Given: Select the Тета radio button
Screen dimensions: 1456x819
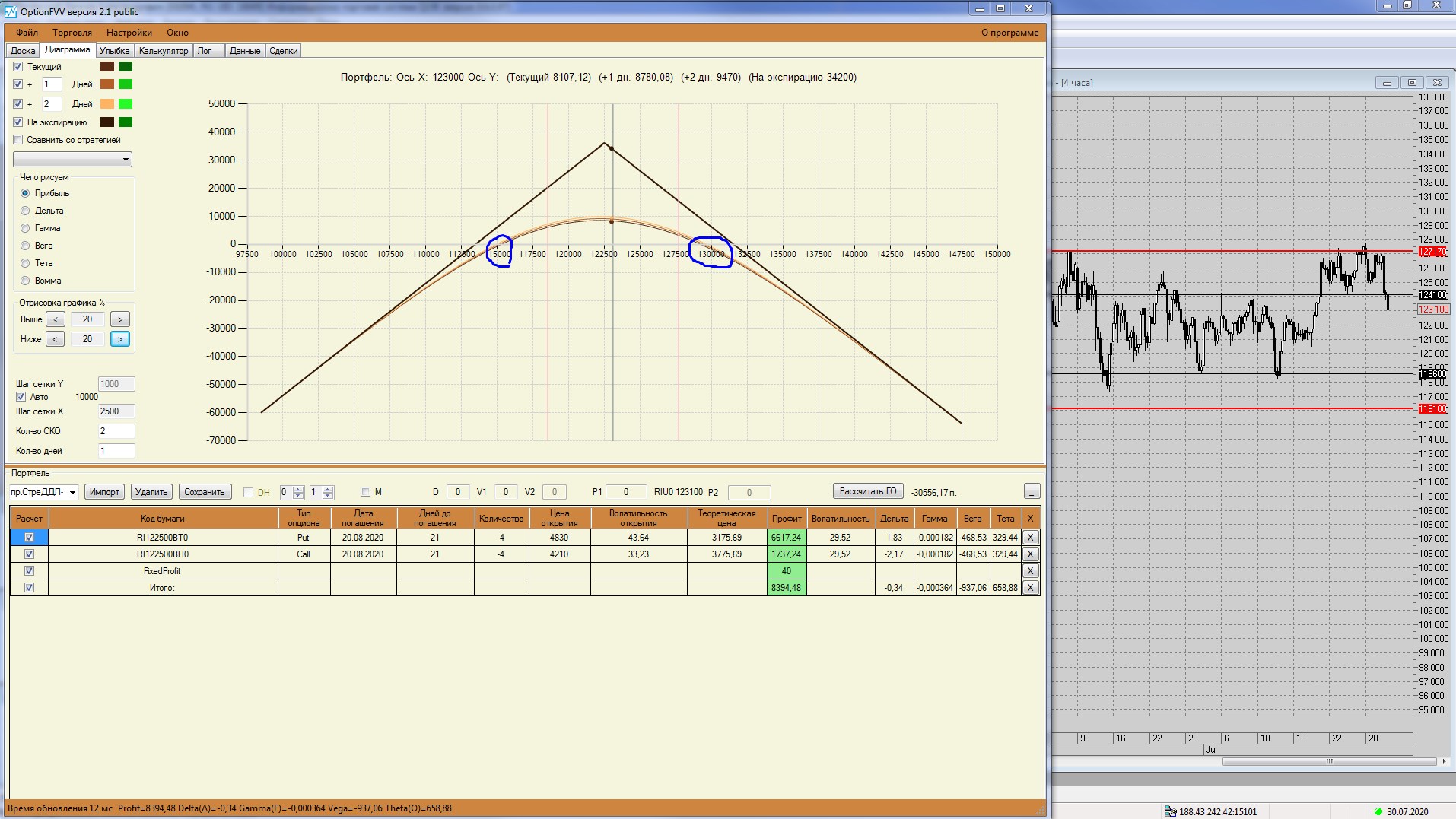Looking at the screenshot, I should [25, 263].
